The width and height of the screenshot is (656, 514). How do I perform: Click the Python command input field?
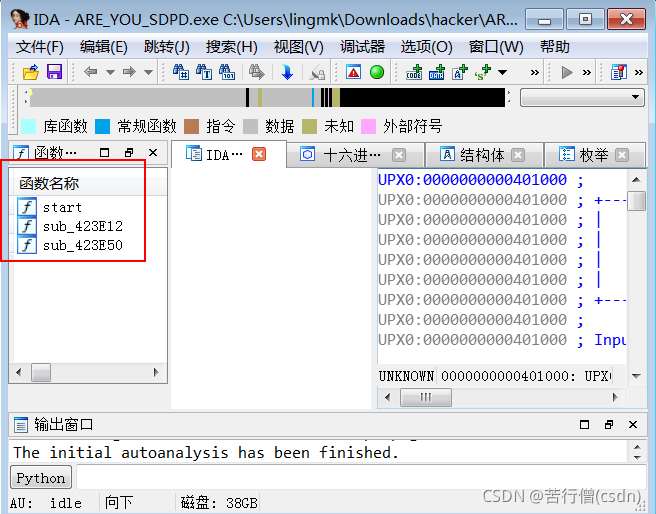pos(360,478)
